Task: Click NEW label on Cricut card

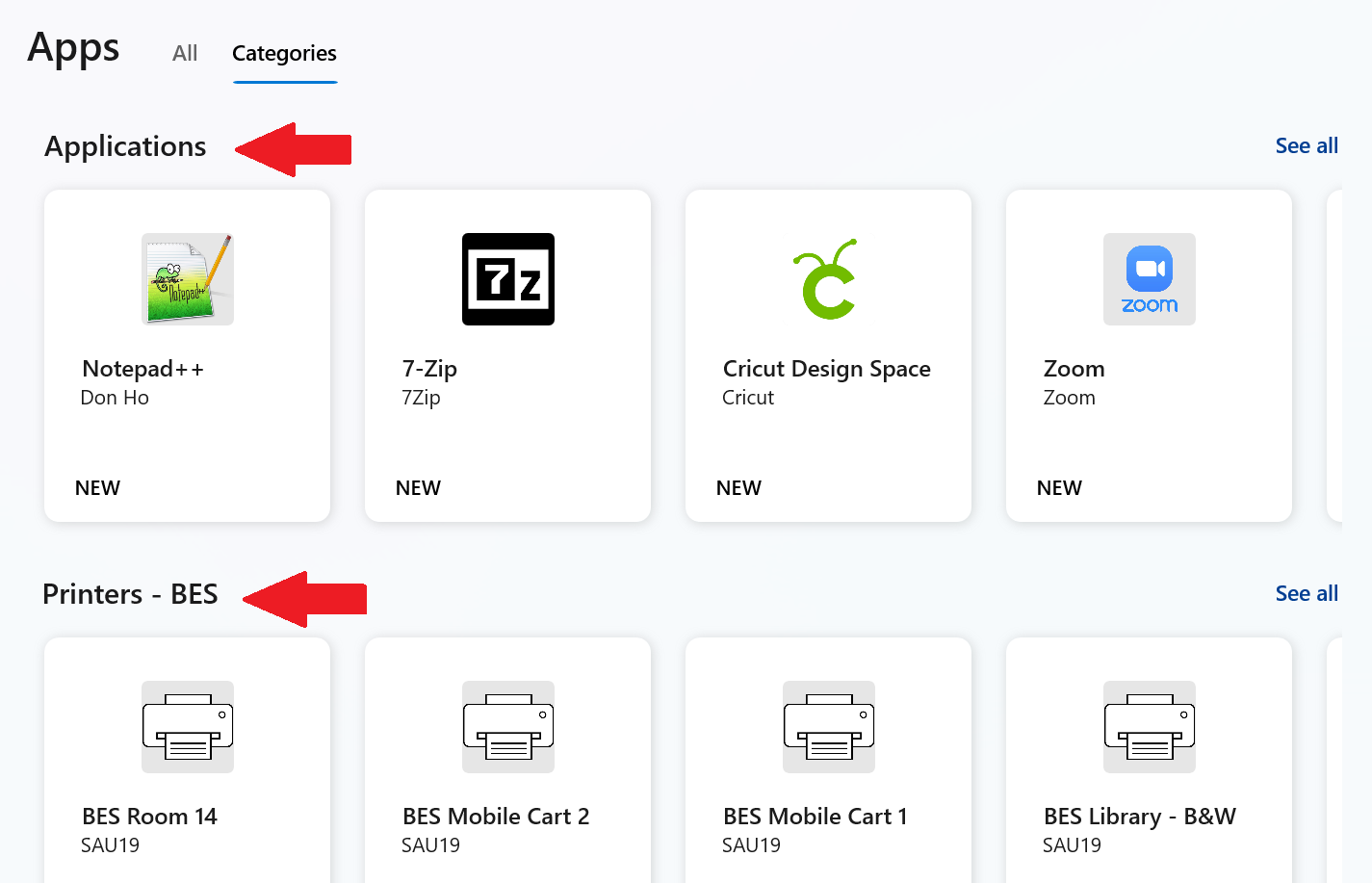Action: coord(738,488)
